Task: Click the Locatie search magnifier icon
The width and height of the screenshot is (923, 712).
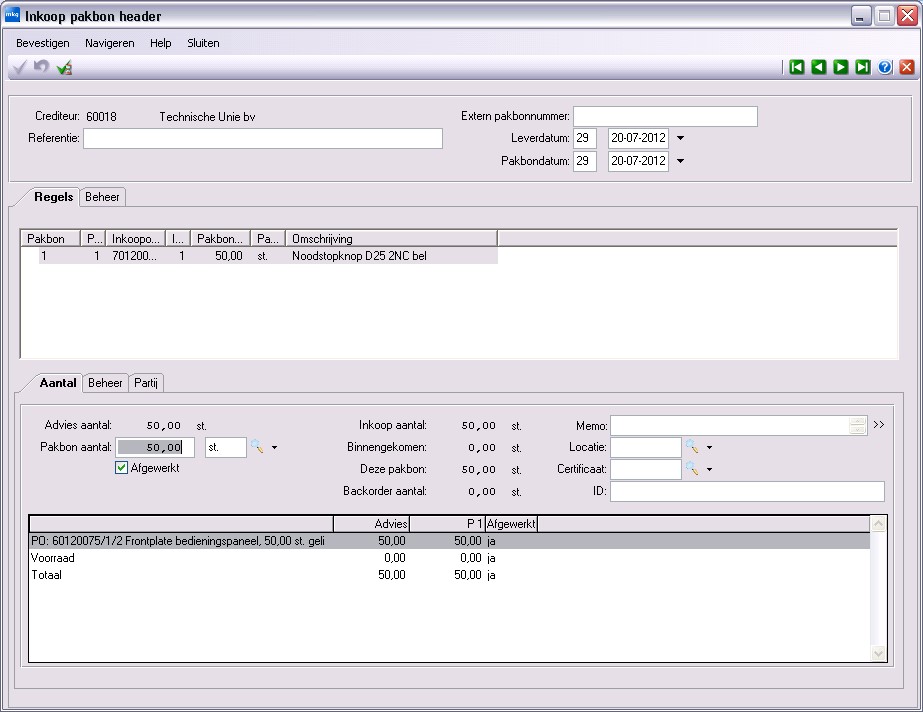Action: (692, 447)
